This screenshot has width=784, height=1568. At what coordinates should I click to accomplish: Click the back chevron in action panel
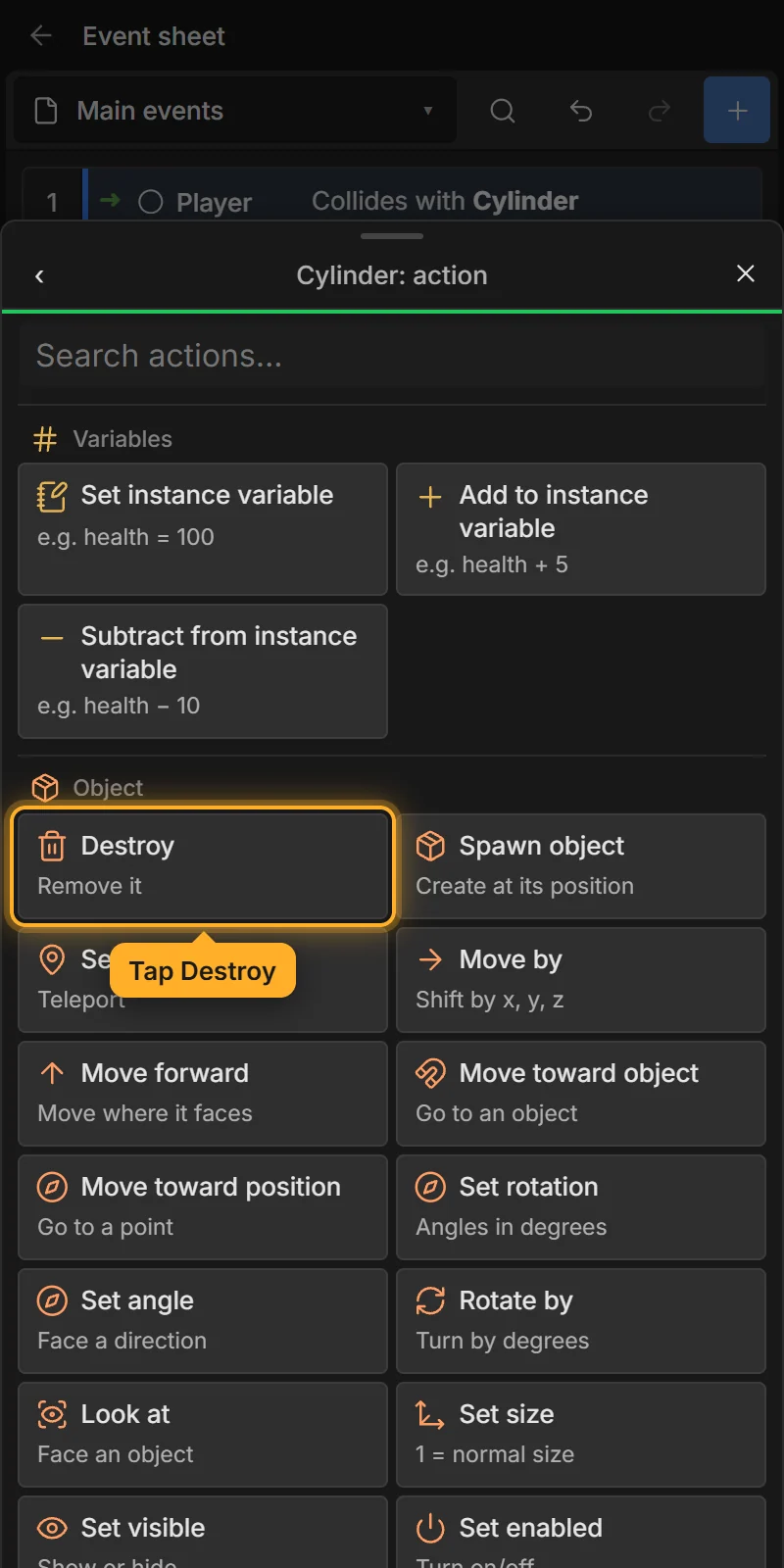39,276
